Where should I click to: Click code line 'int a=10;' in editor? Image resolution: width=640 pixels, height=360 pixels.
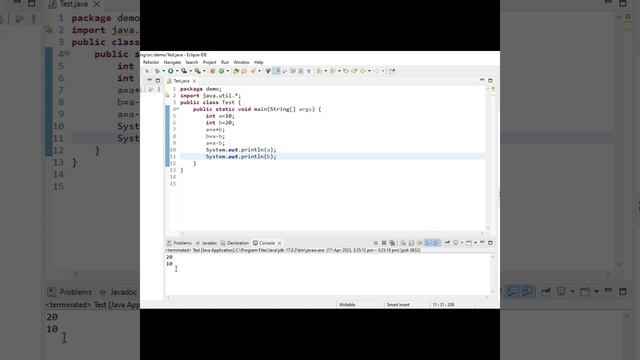(x=220, y=116)
